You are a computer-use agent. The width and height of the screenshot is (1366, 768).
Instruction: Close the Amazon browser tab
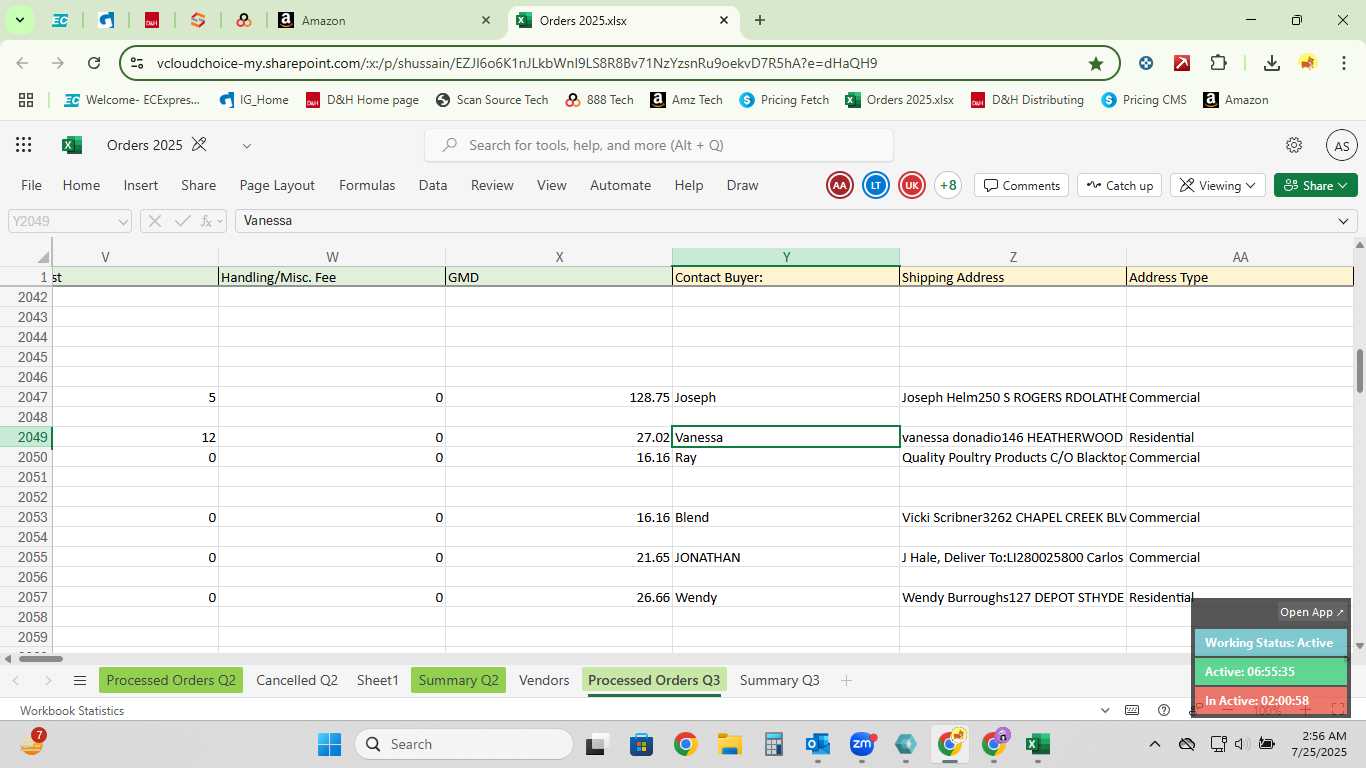(x=486, y=20)
